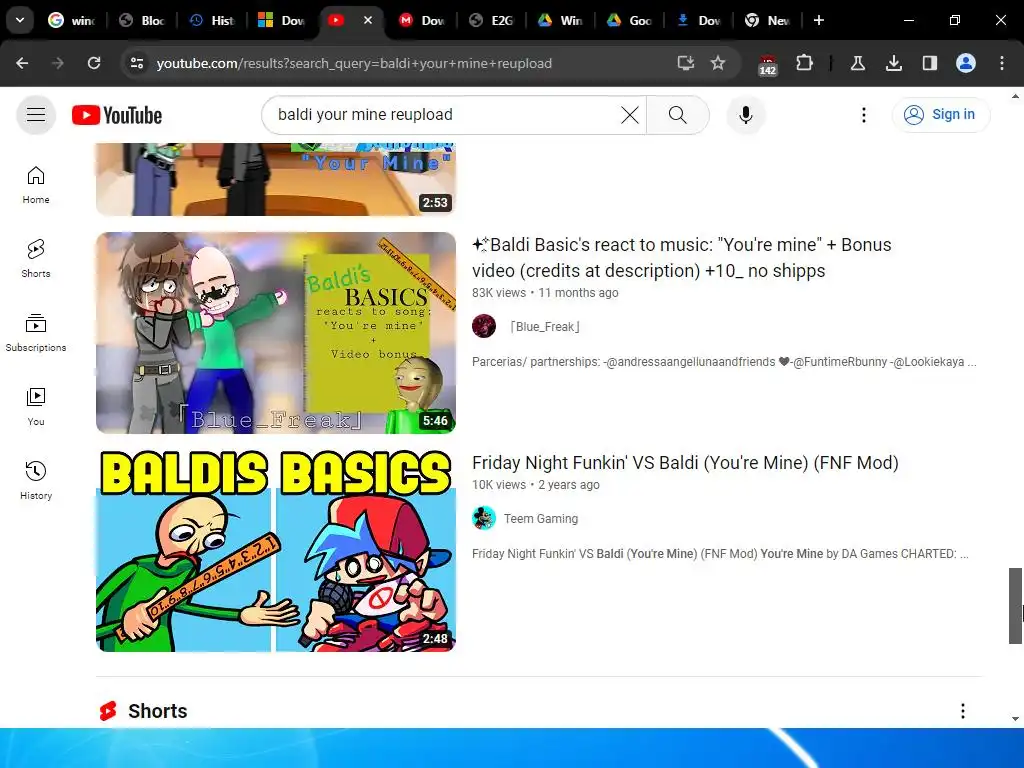The image size is (1024, 768).
Task: Expand the tab search dropdown arrow
Action: point(20,20)
